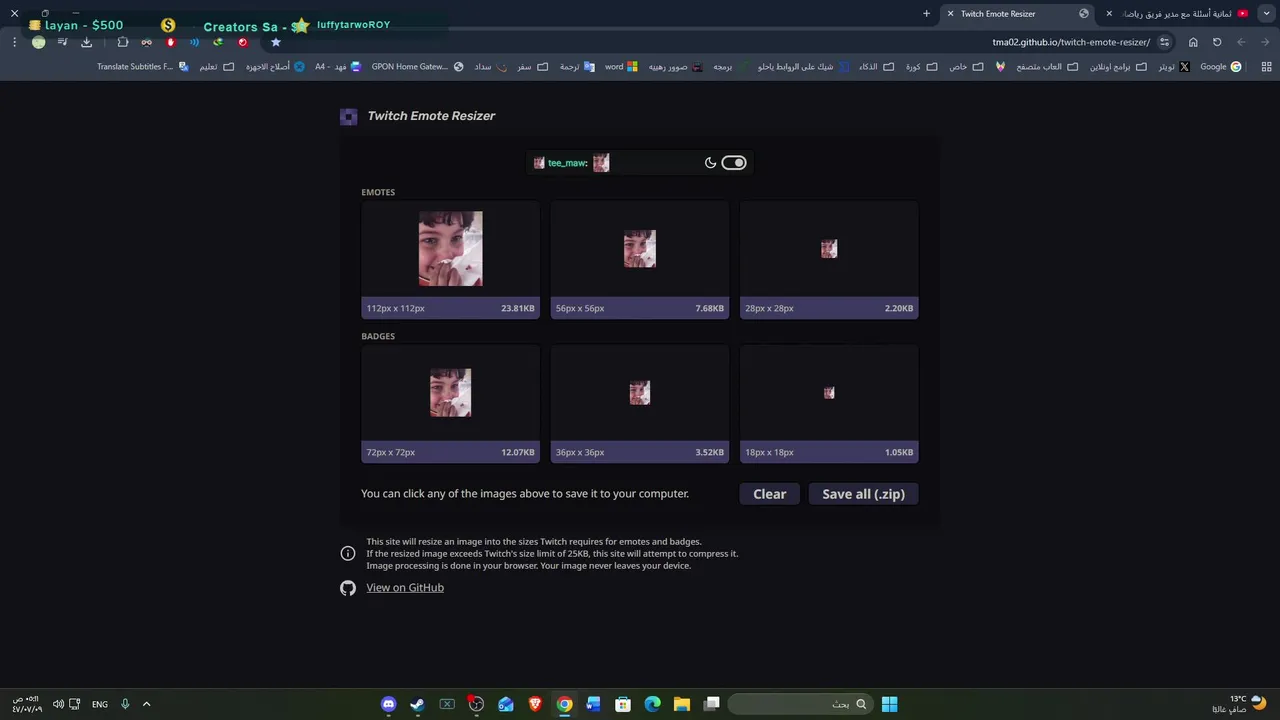
Task: Switch the ENG input language indicator
Action: click(x=100, y=704)
